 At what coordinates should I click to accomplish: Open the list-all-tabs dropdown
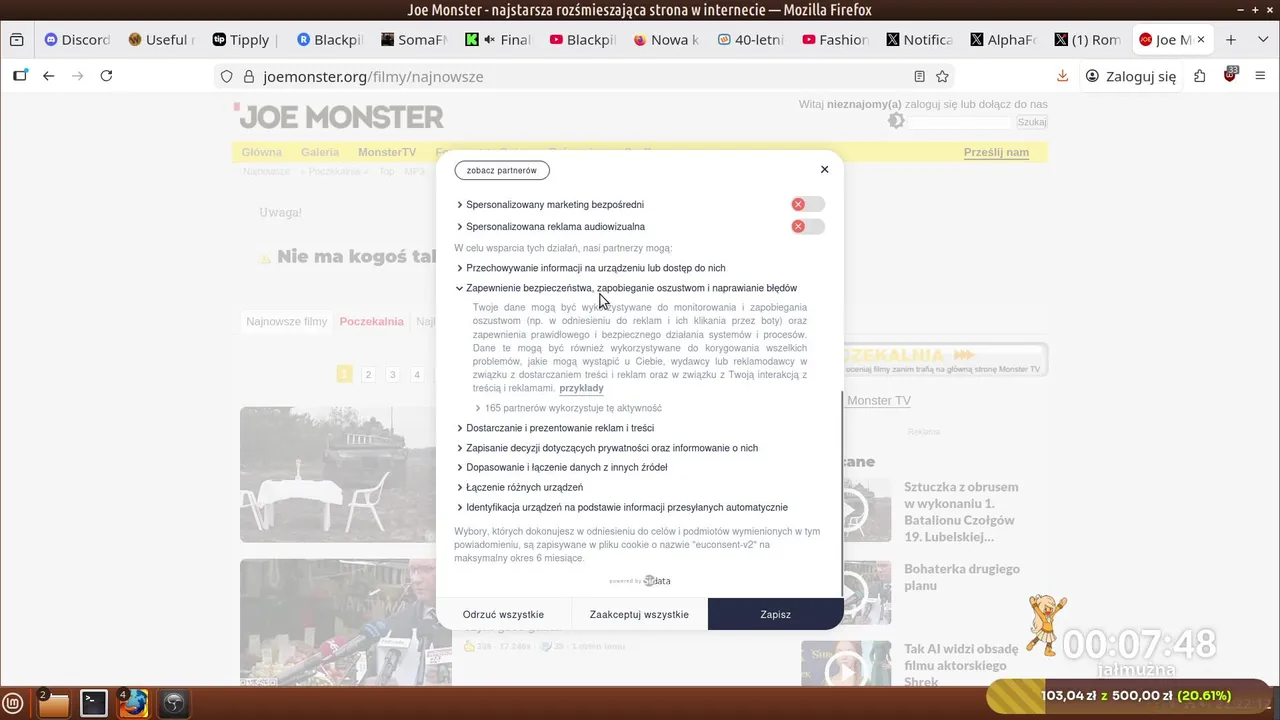click(1261, 40)
